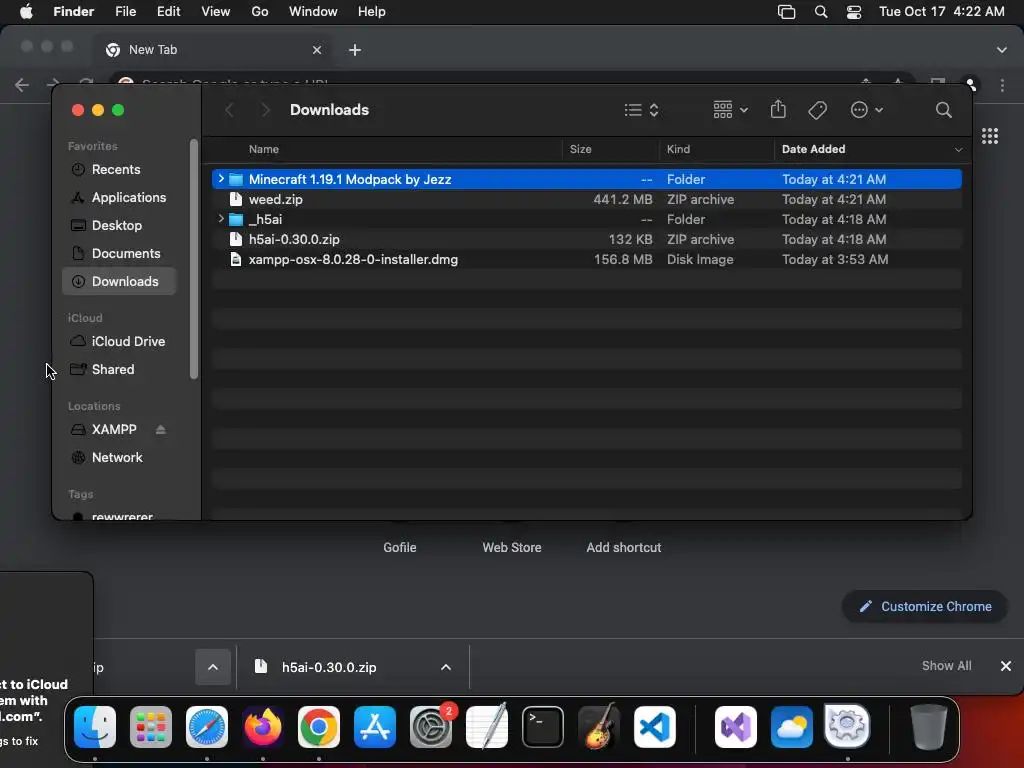
Task: Select Recents in the sidebar
Action: [x=119, y=169]
